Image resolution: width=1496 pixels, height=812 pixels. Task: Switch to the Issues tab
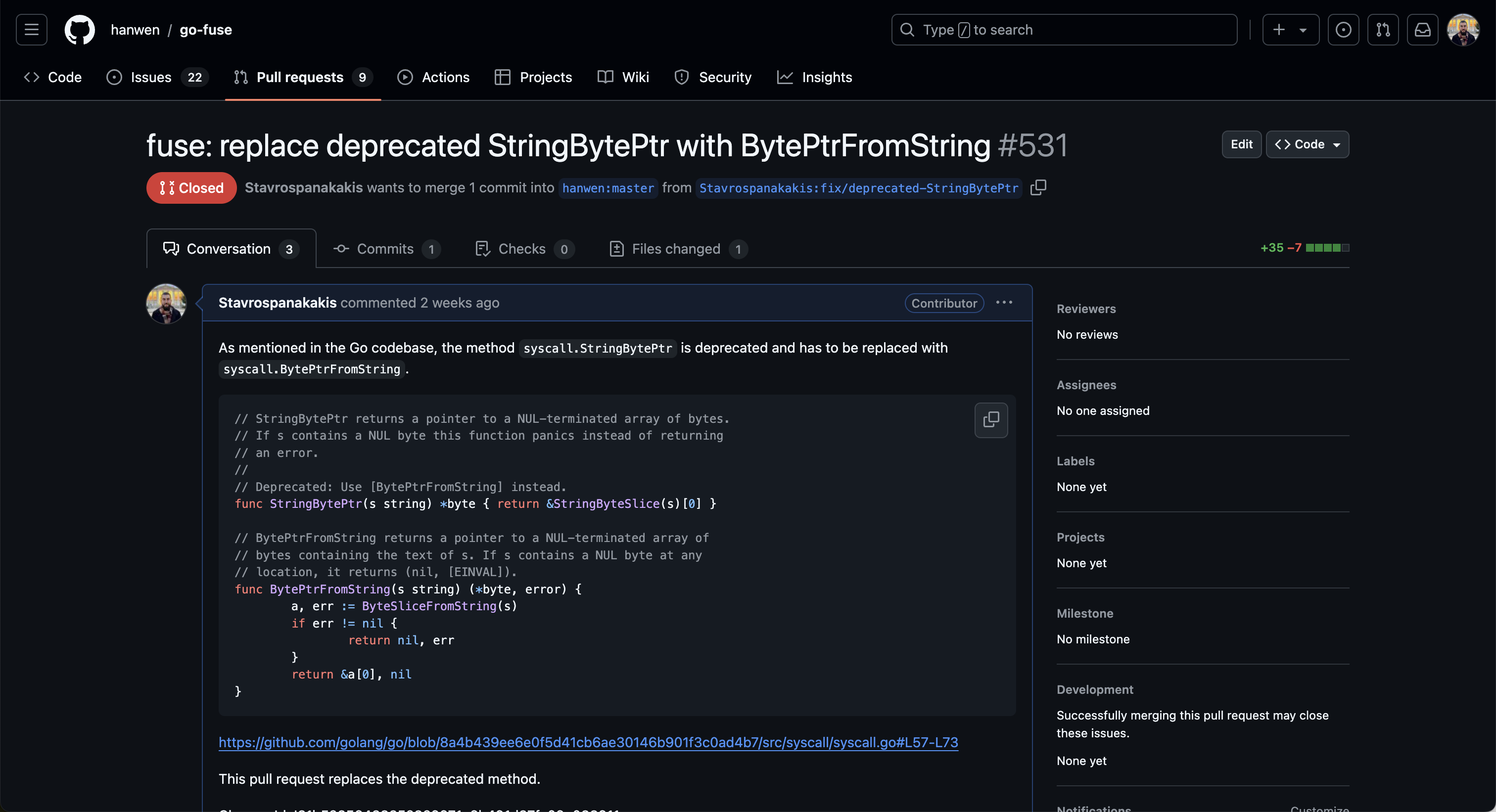157,77
